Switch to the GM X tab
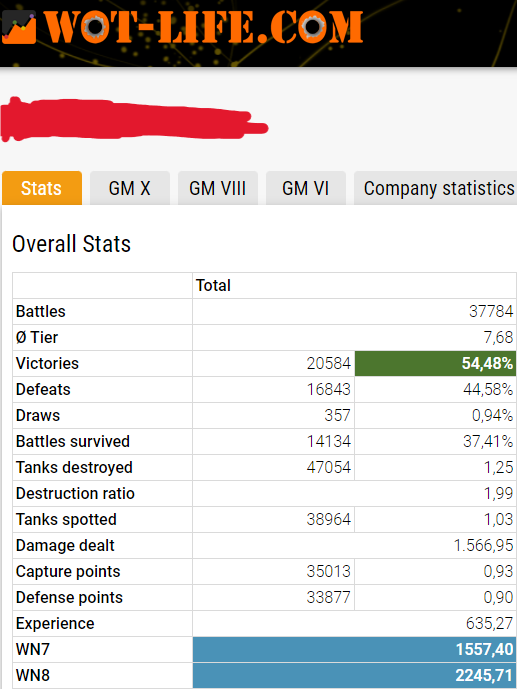 (130, 188)
